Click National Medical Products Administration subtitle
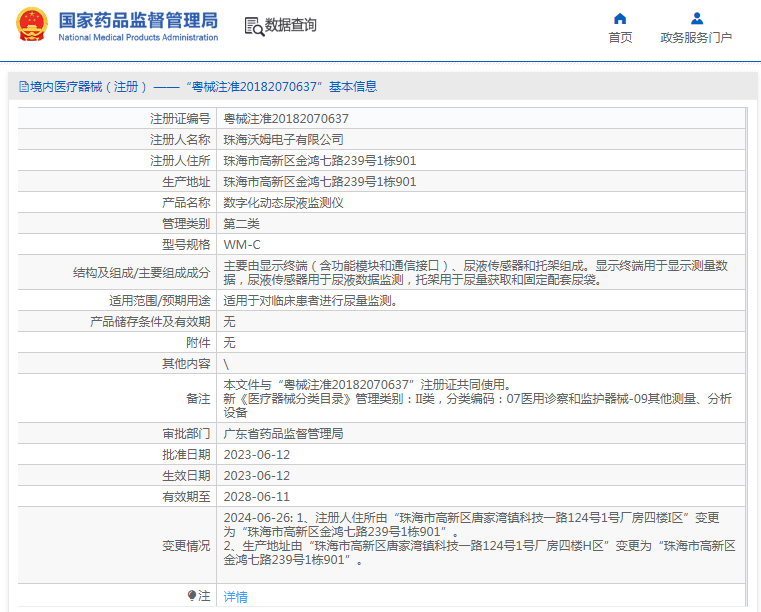The image size is (761, 612). coord(138,37)
